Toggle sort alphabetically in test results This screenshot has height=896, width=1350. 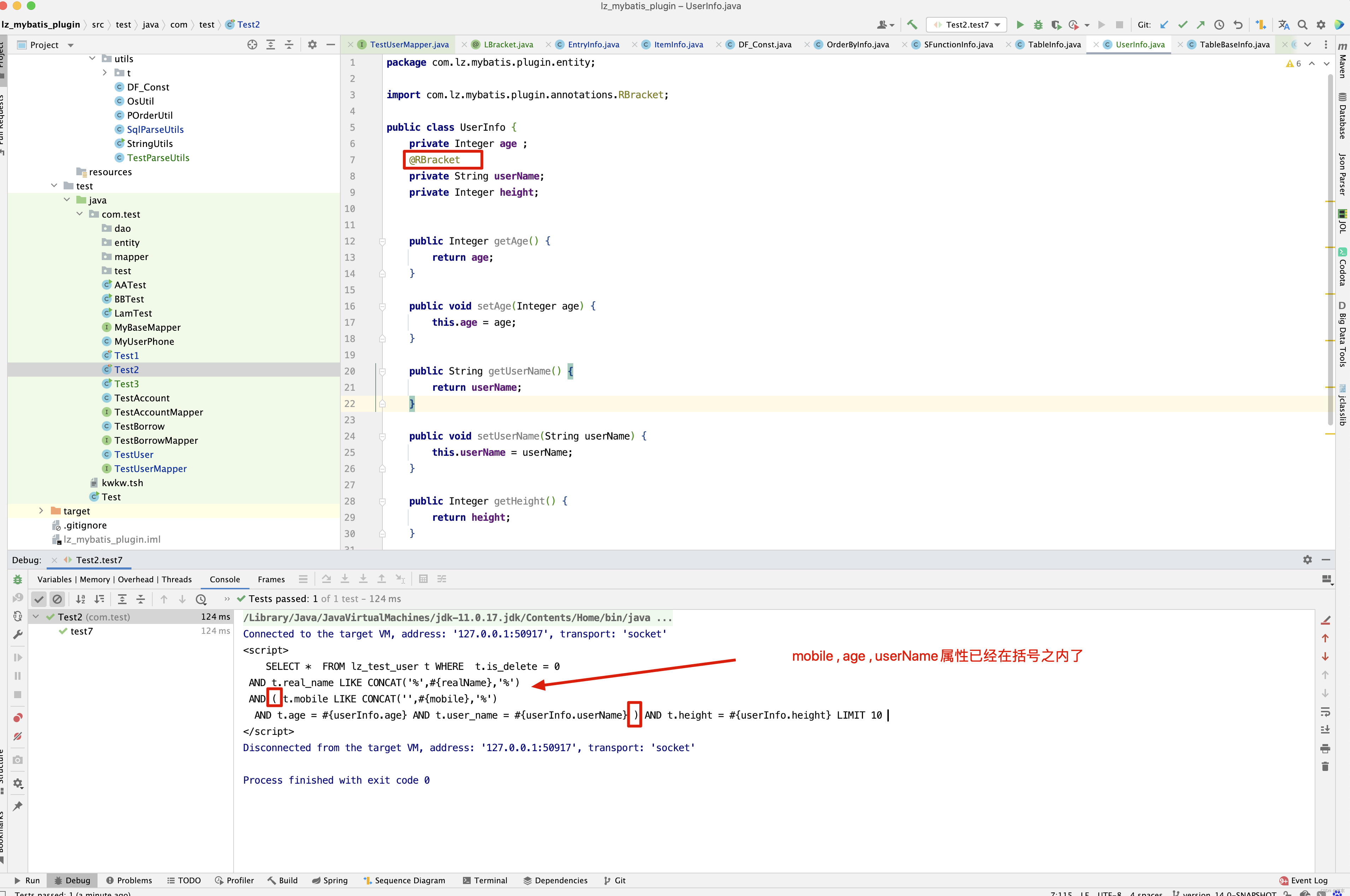click(x=81, y=599)
